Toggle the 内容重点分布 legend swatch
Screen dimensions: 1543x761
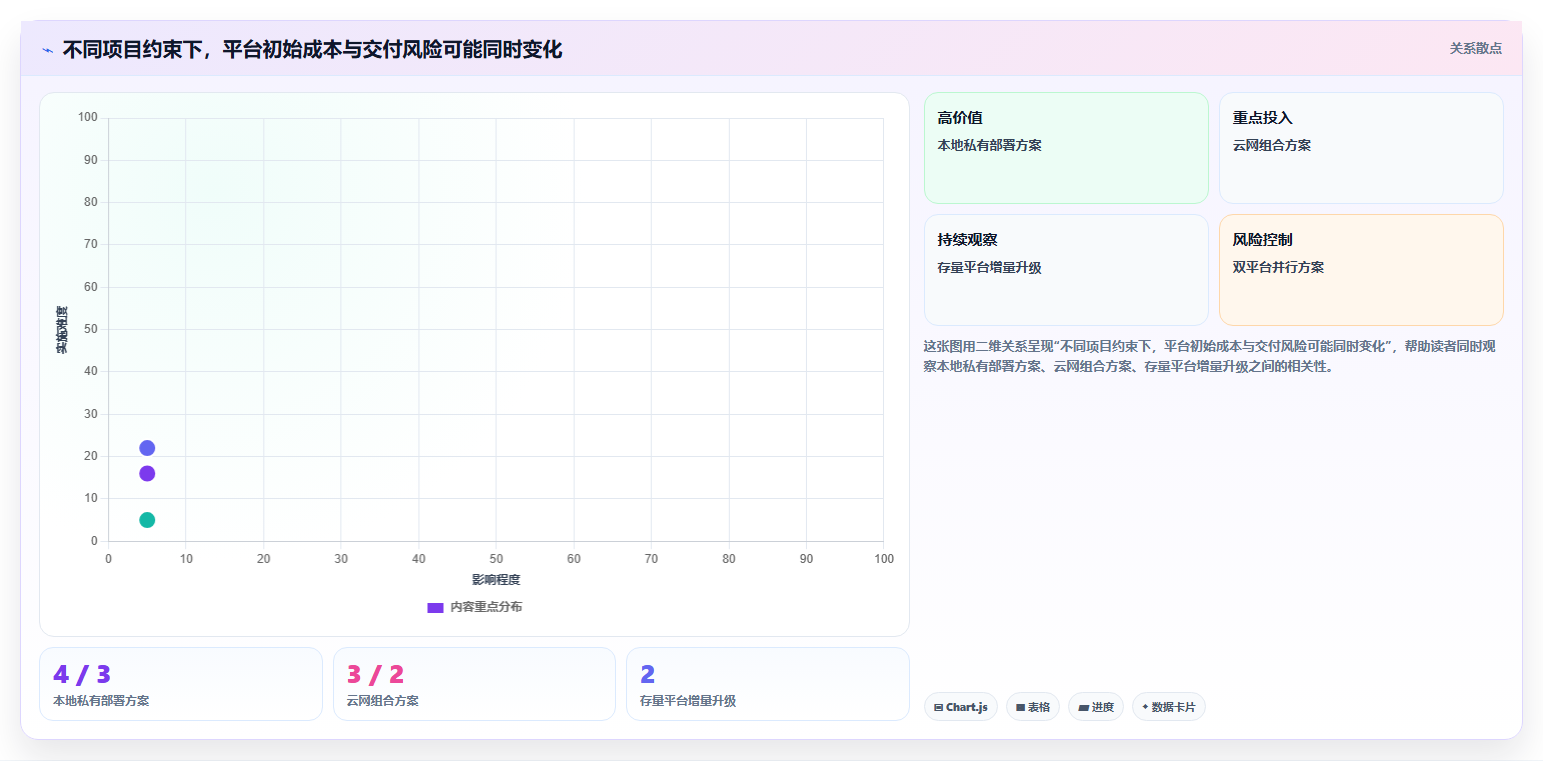435,607
